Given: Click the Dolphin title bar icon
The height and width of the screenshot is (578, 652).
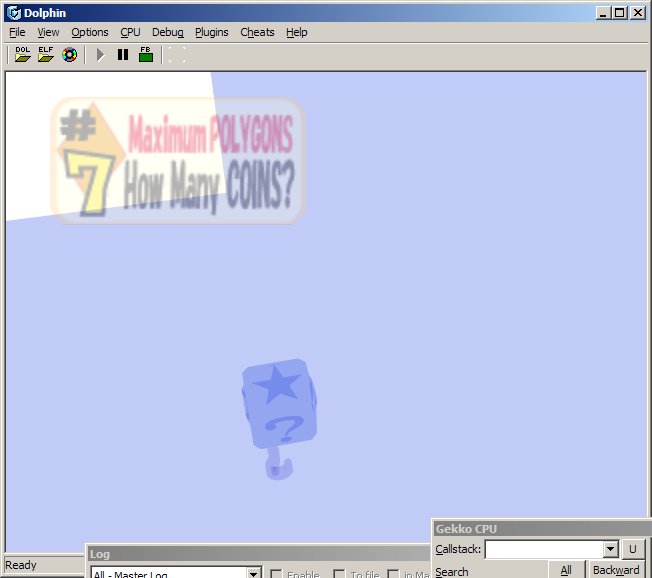Looking at the screenshot, I should pyautogui.click(x=14, y=13).
